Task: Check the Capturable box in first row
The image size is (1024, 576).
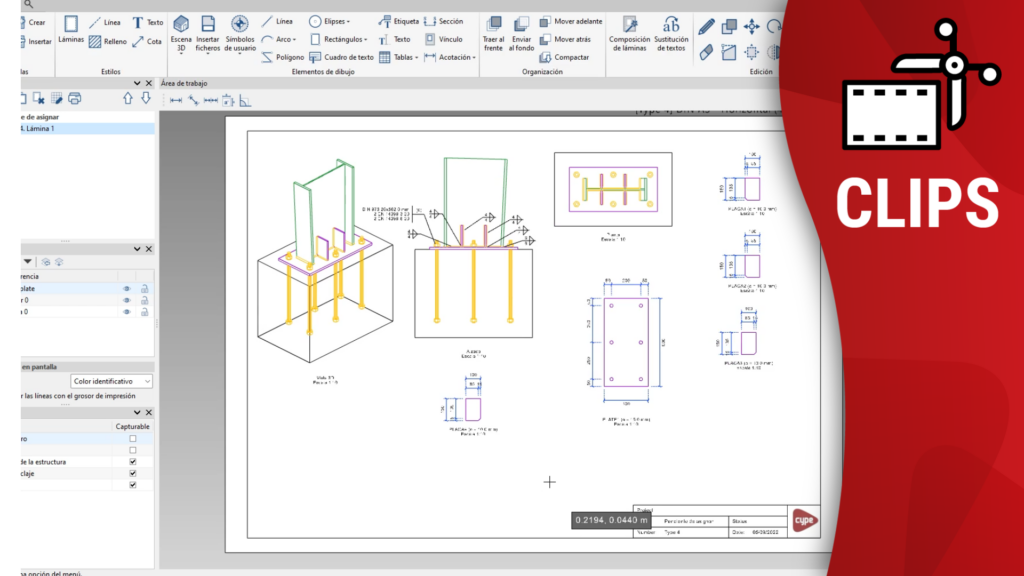Action: [133, 438]
